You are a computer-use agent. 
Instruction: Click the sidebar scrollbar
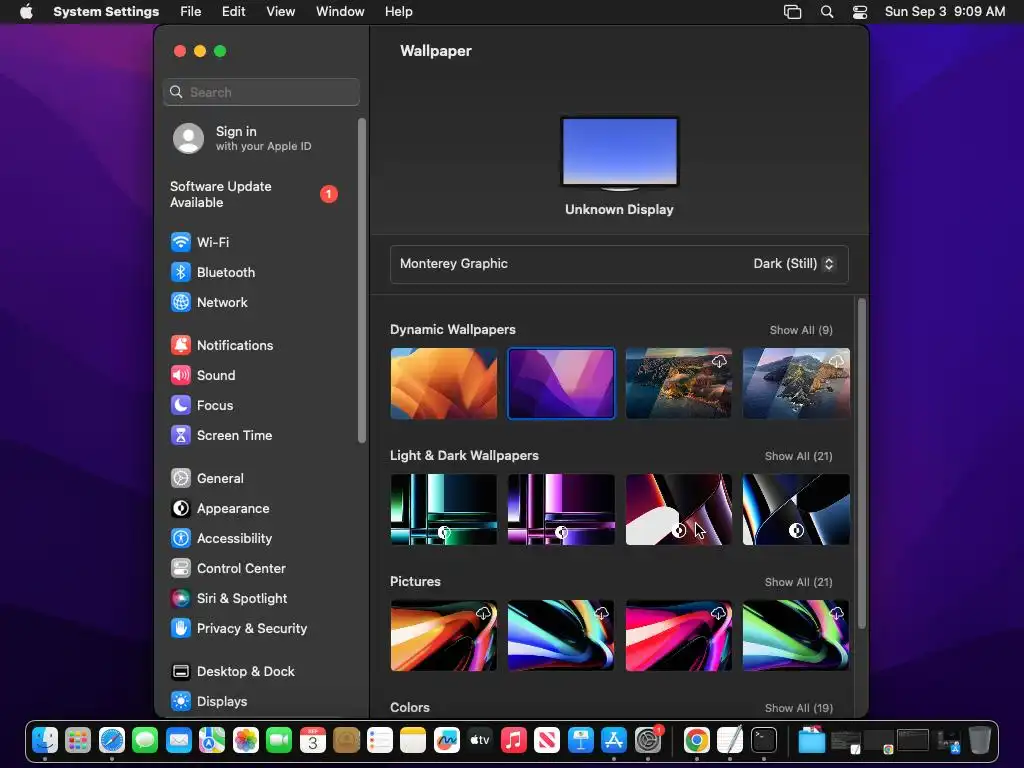(362, 281)
